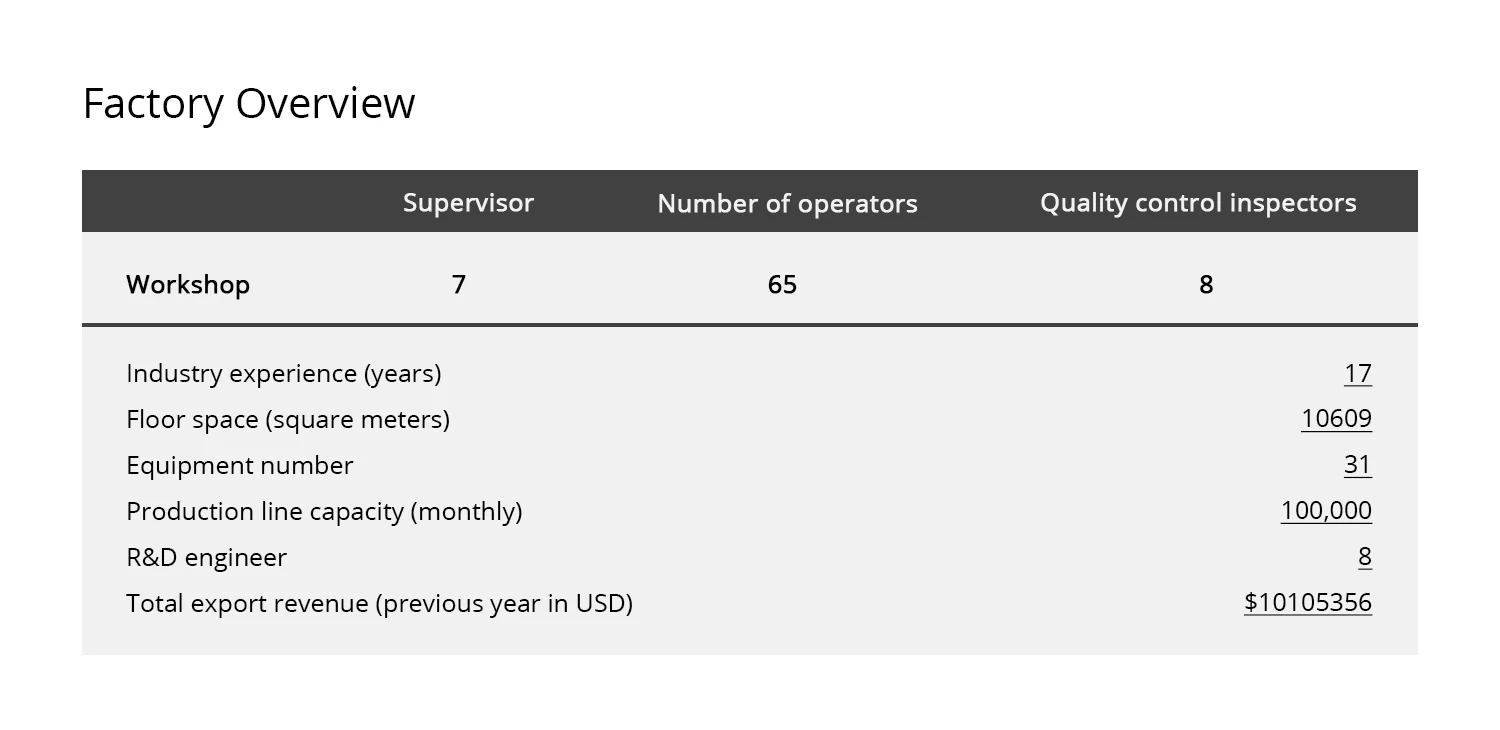The image size is (1500, 730).
Task: Select the operators count 65
Action: click(x=782, y=285)
